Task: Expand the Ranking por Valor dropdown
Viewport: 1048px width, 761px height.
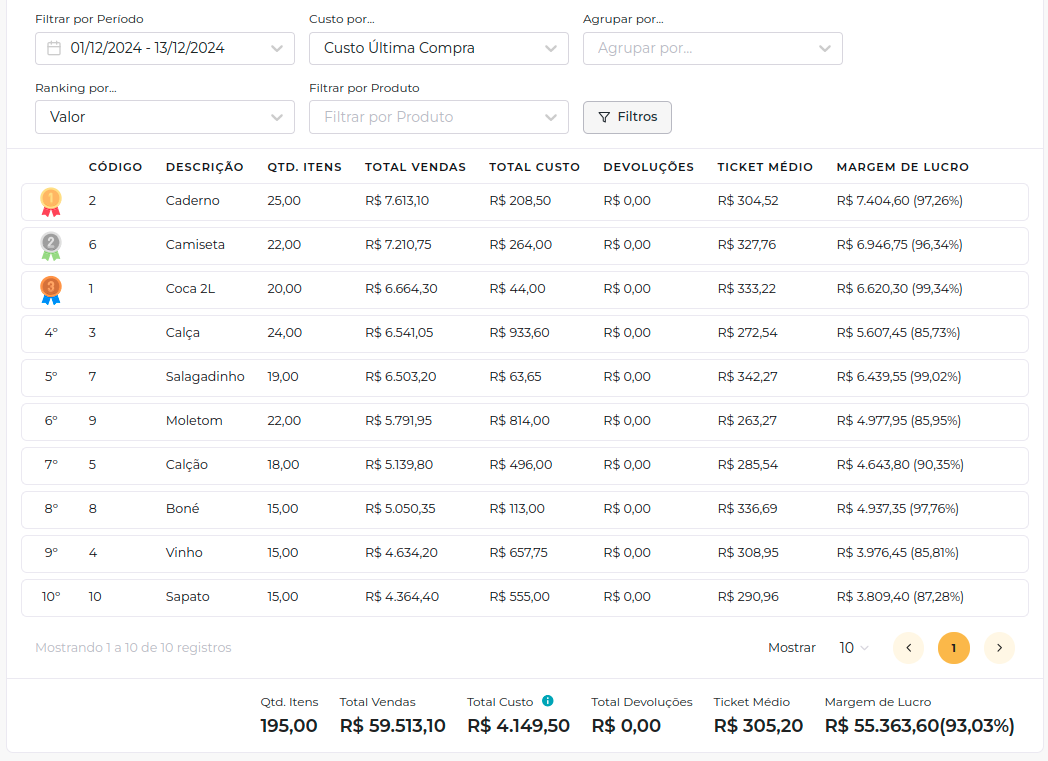Action: tap(164, 117)
